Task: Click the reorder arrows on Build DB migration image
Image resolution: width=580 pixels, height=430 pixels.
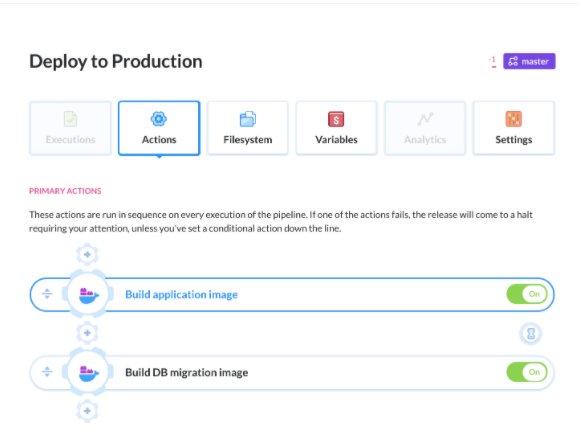Action: pos(47,372)
